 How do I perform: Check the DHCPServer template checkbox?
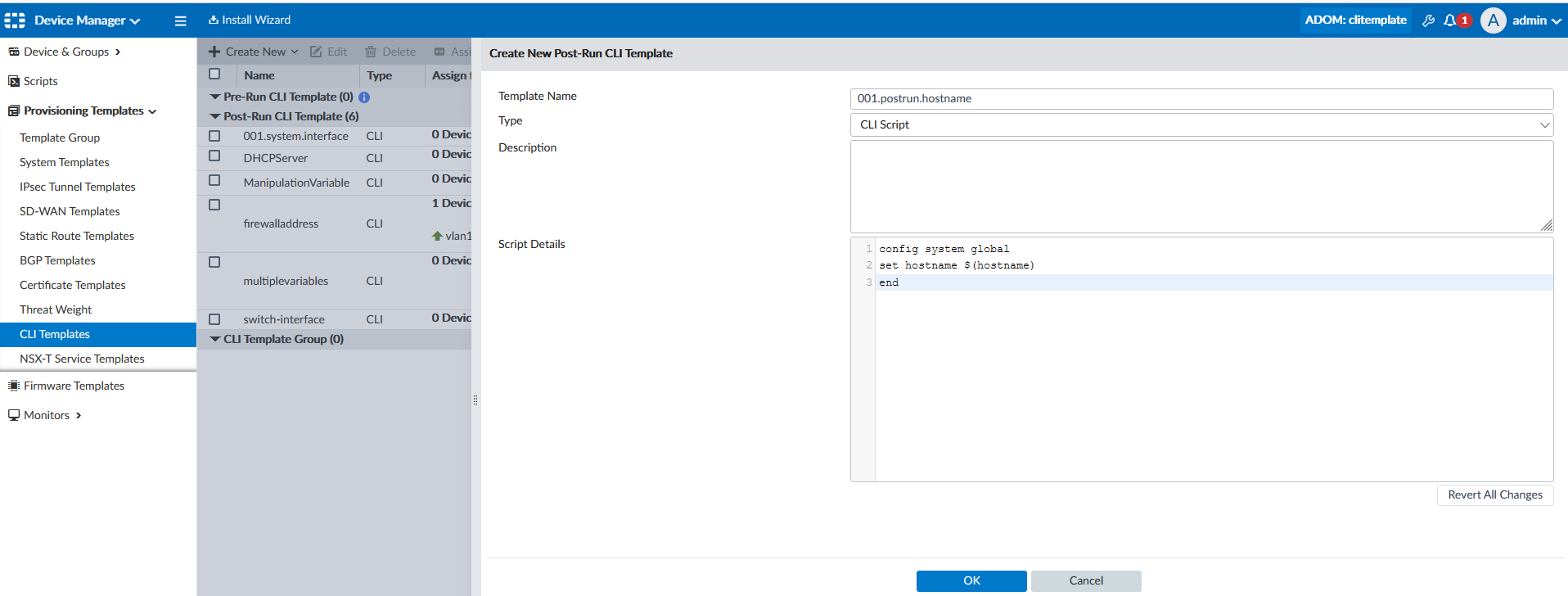point(214,156)
